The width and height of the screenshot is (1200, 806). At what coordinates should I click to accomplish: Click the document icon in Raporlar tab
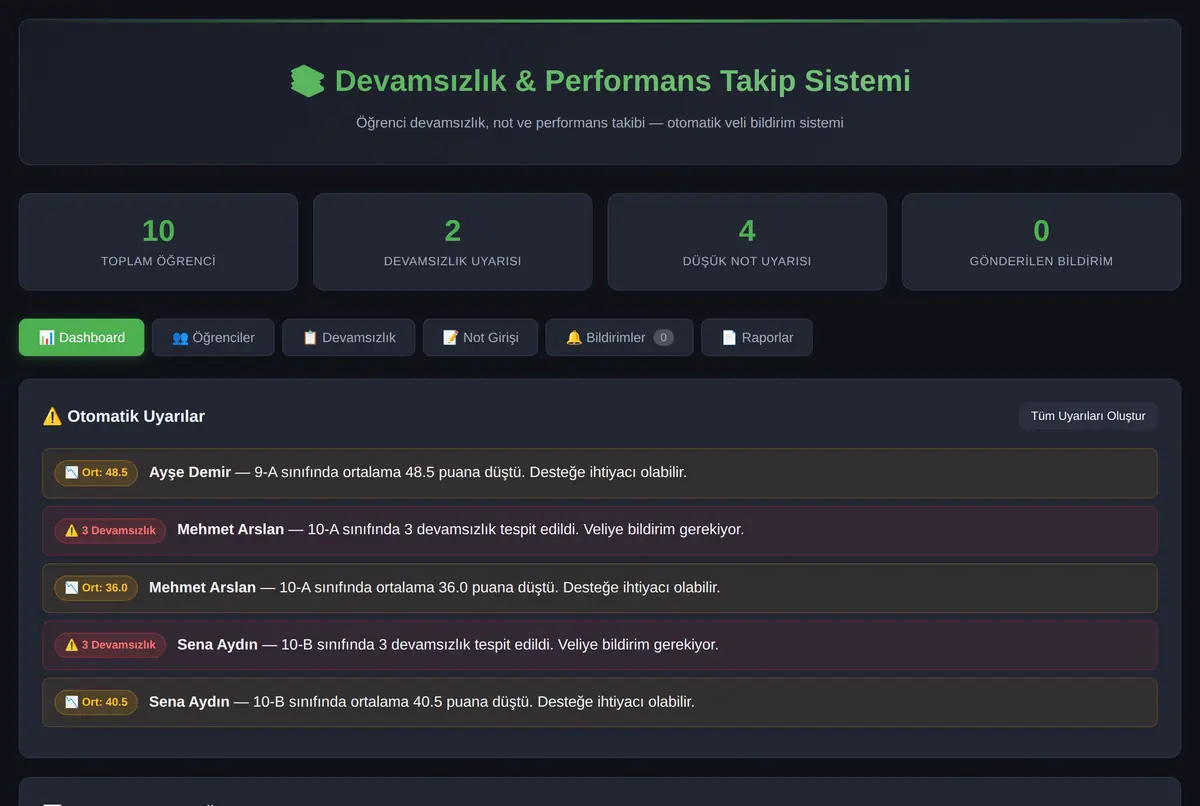click(729, 338)
